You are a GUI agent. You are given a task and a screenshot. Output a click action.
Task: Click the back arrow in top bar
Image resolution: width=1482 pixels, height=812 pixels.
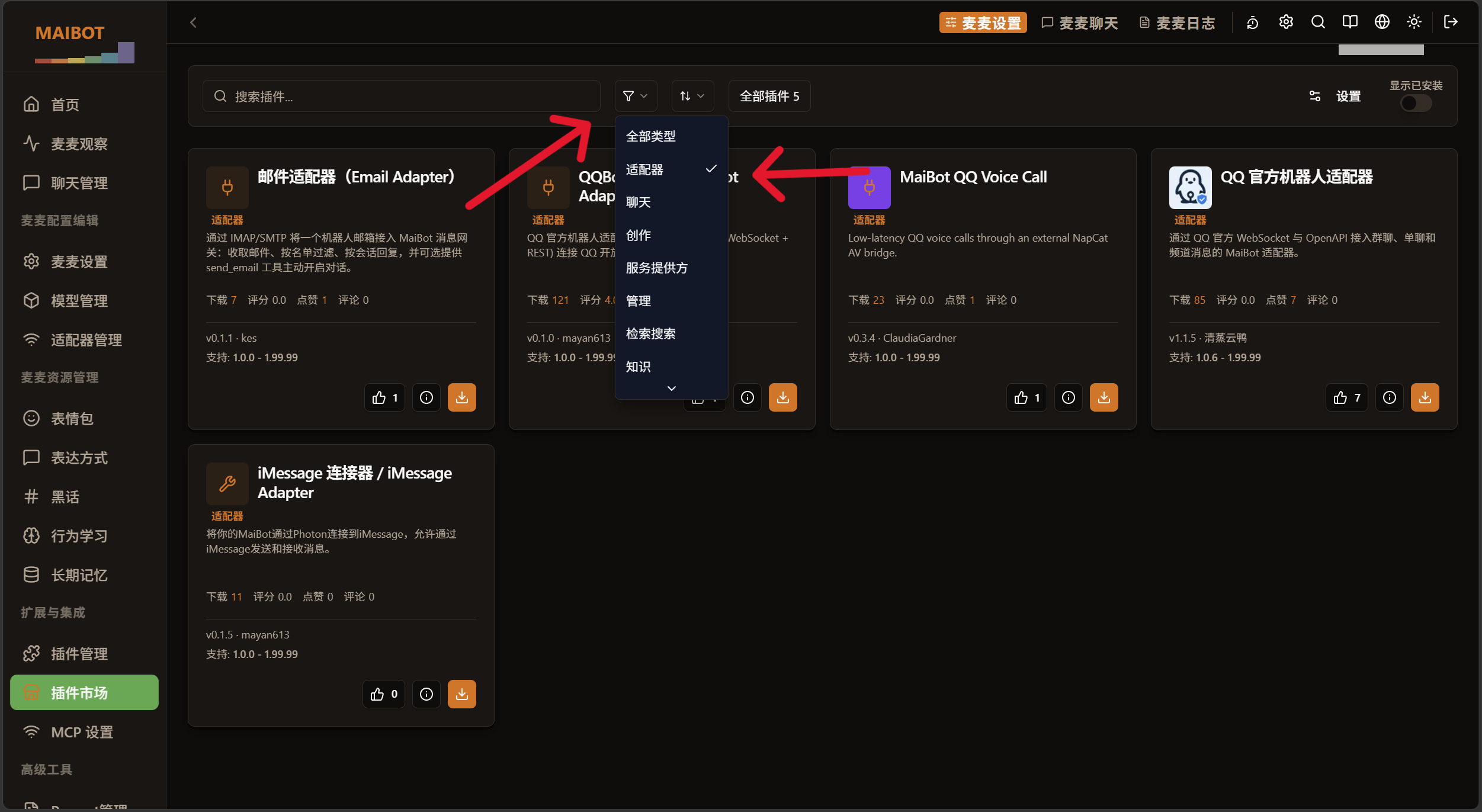point(193,23)
